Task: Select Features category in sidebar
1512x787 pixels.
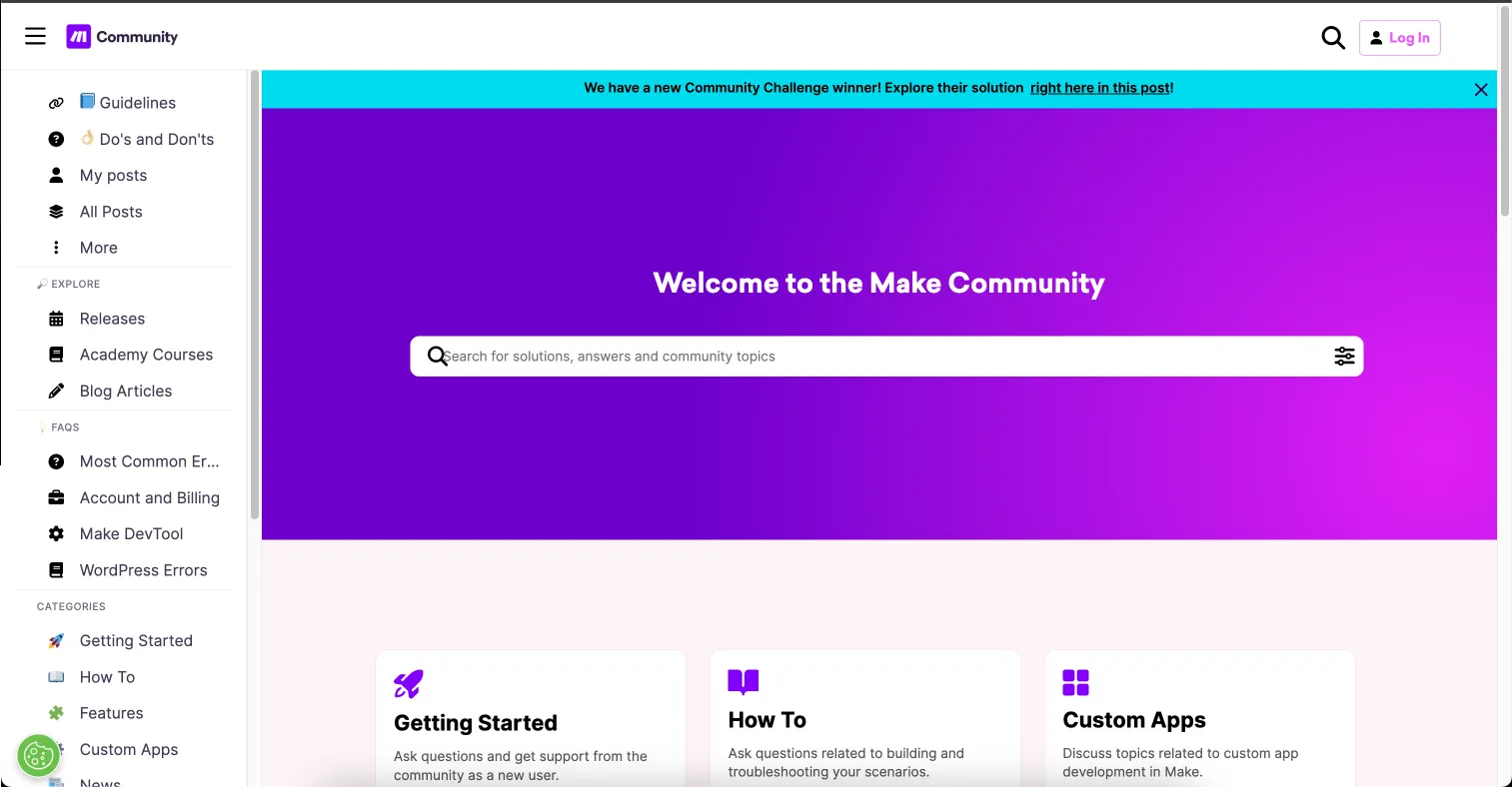Action: [111, 713]
